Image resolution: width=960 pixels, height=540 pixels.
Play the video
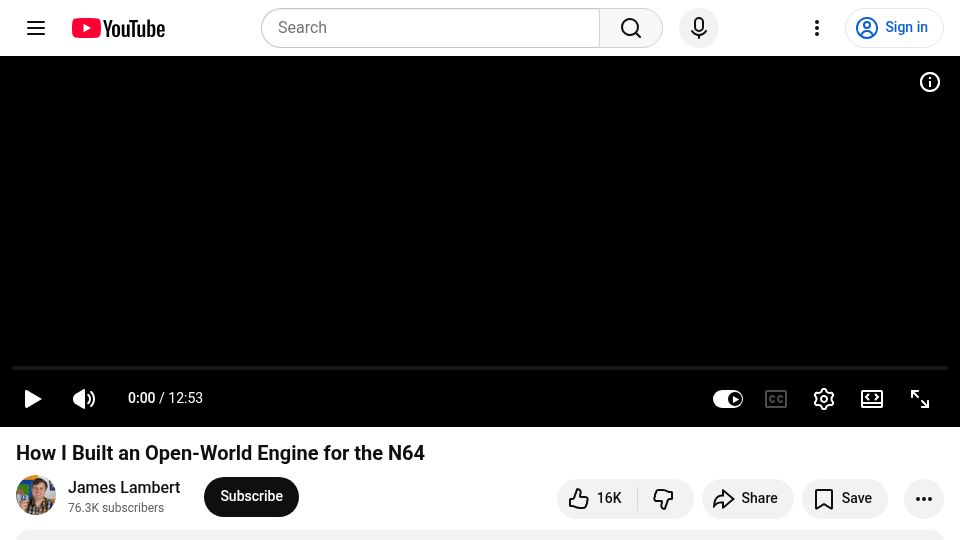pos(32,399)
